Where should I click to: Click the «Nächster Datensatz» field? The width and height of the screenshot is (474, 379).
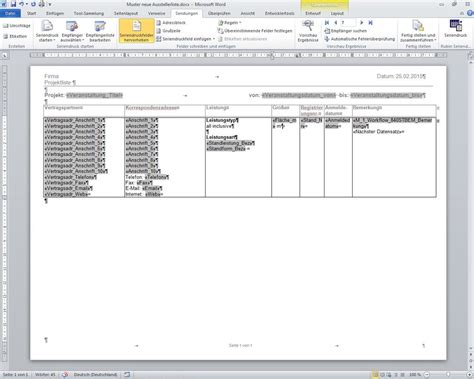pyautogui.click(x=378, y=132)
